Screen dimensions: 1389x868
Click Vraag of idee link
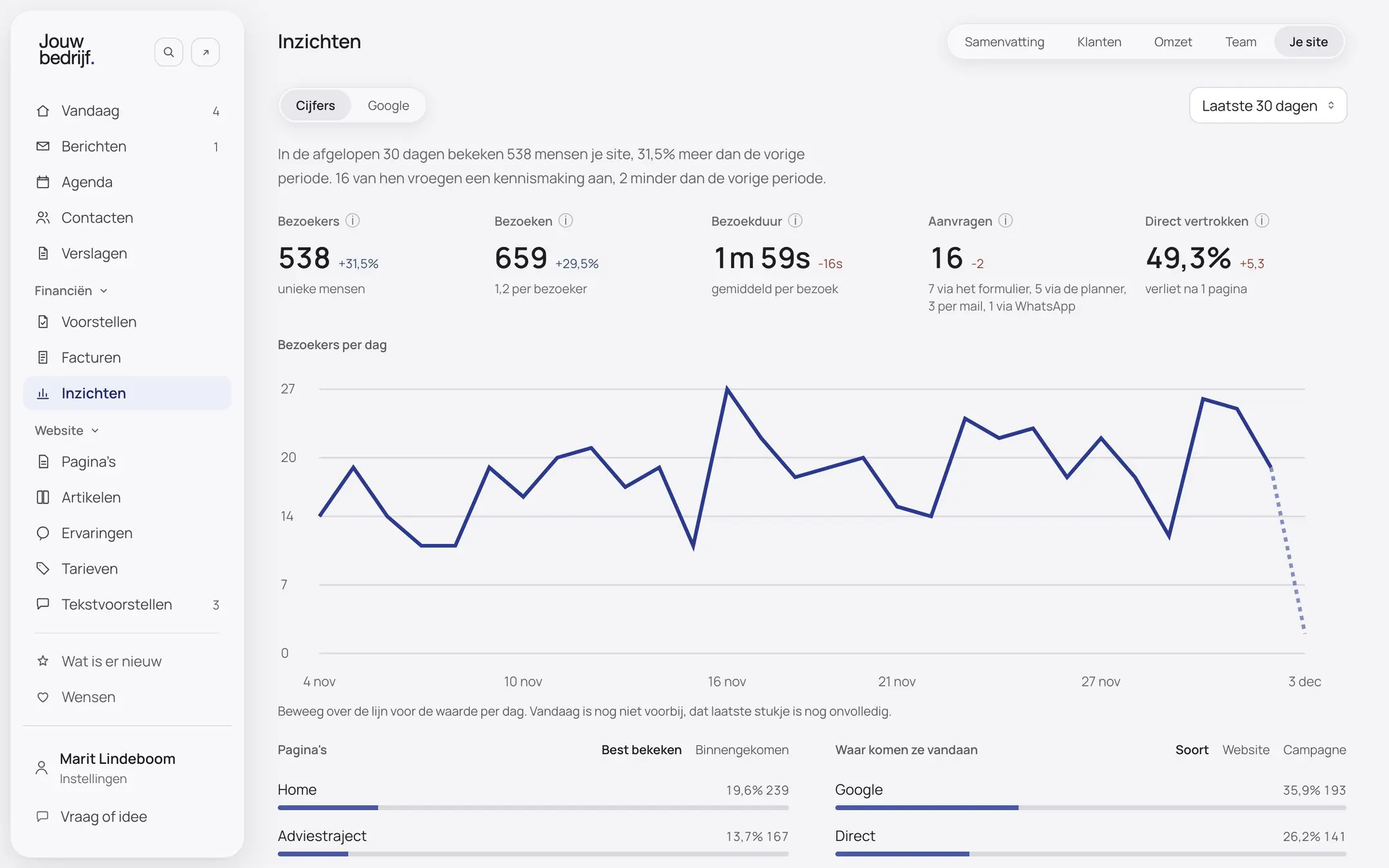coord(127,817)
